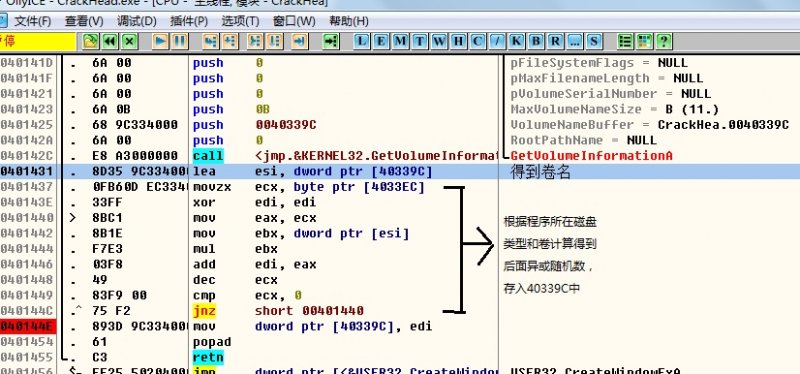Click the Step over icon

(x=229, y=41)
